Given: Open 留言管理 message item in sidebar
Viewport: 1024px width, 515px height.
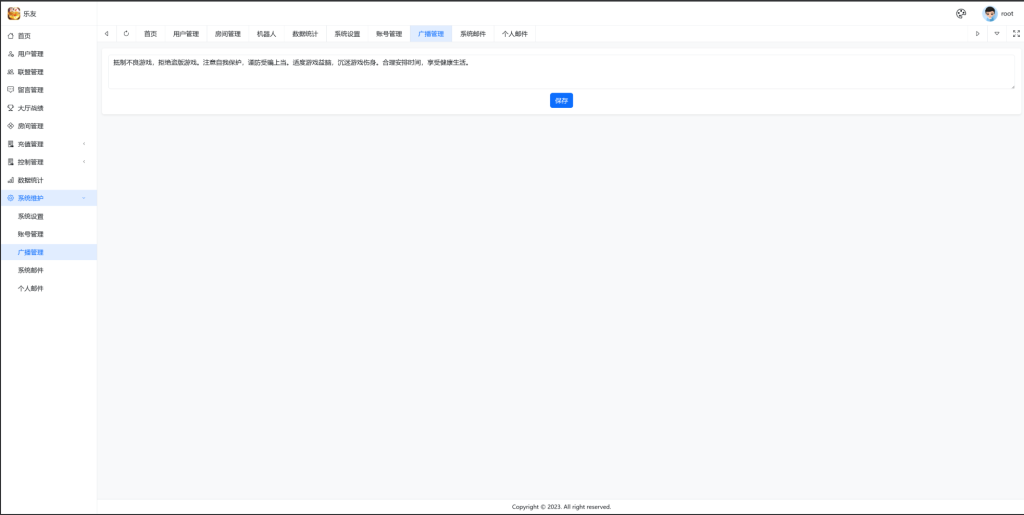Looking at the screenshot, I should pyautogui.click(x=31, y=90).
